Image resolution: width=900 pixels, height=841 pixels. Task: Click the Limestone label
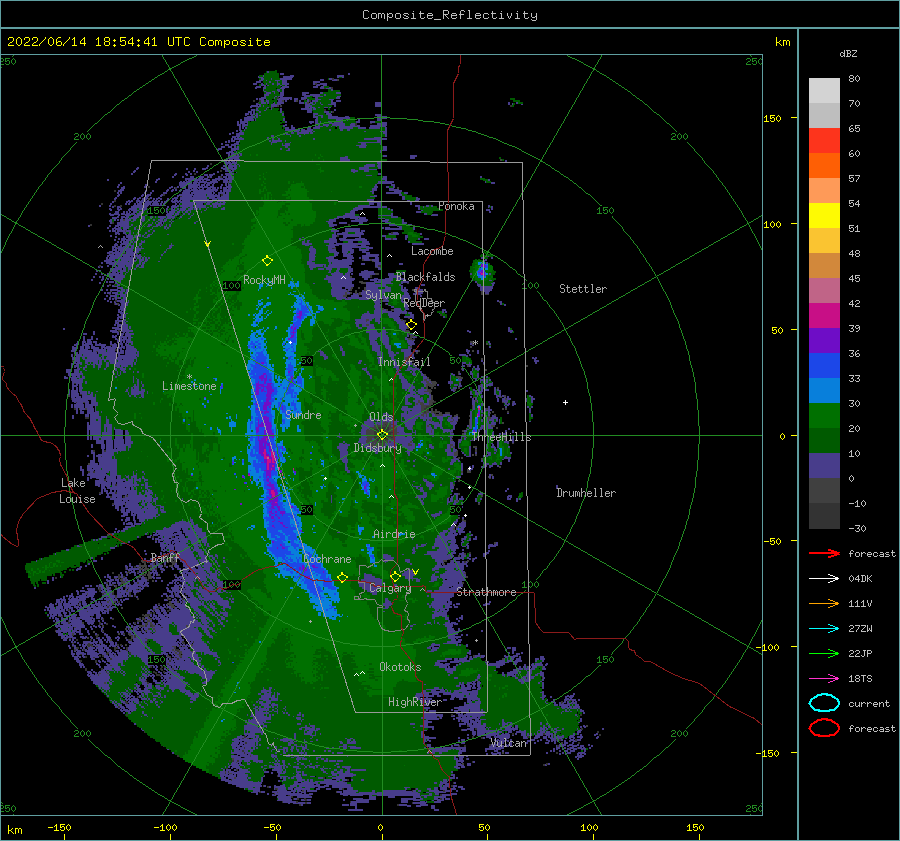[189, 386]
